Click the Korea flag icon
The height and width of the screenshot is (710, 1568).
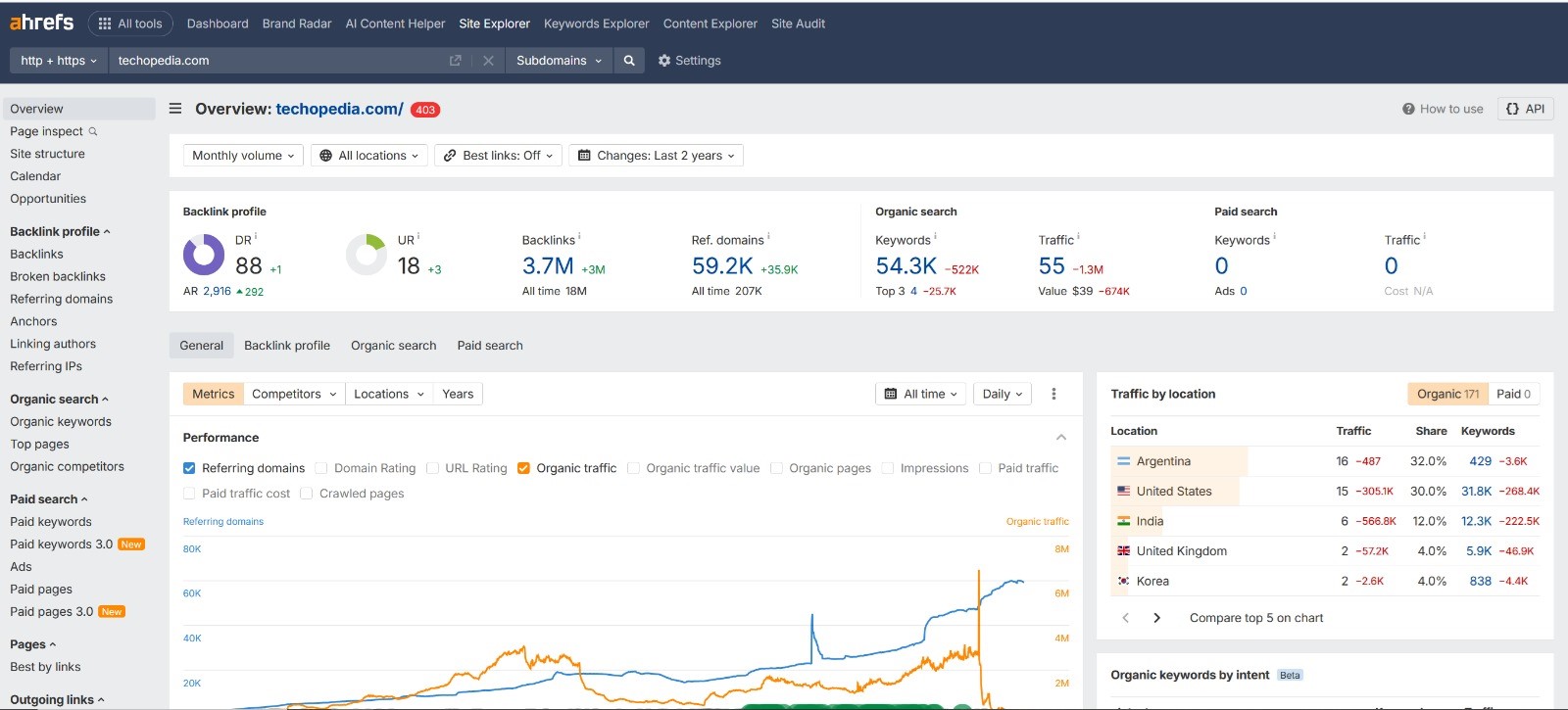[1123, 581]
